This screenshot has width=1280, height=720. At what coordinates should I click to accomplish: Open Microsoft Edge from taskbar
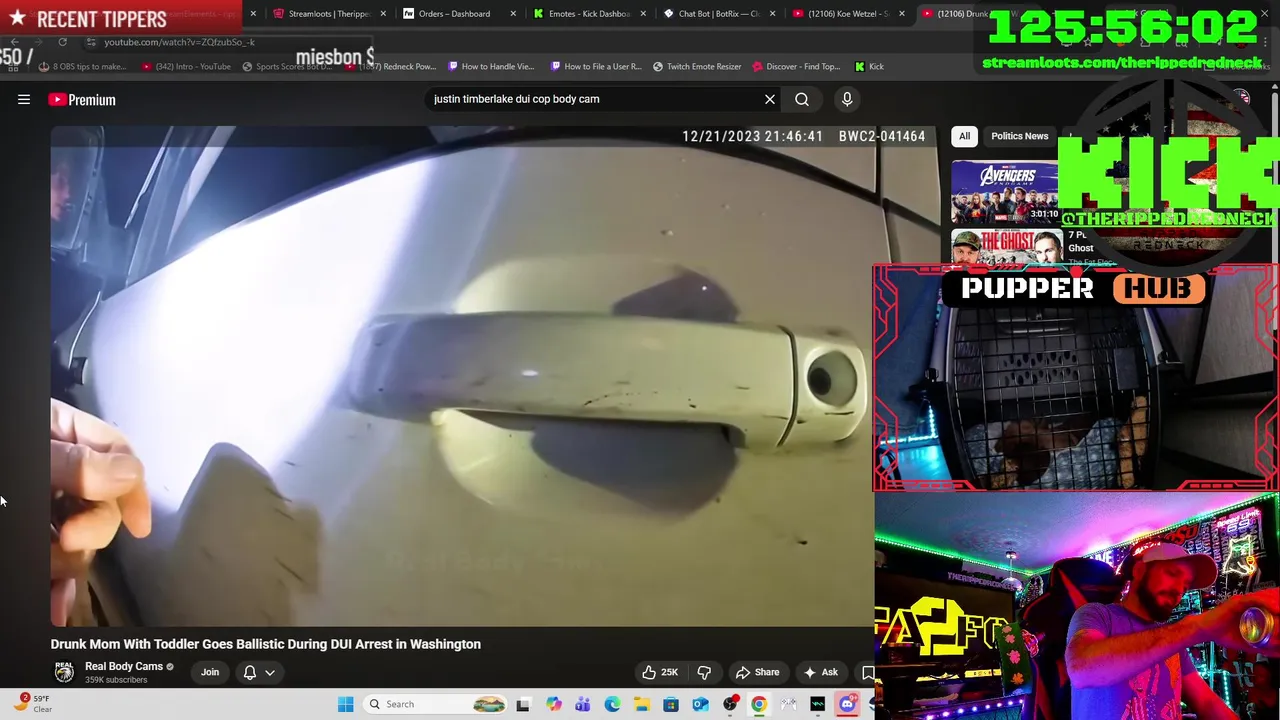pos(612,704)
